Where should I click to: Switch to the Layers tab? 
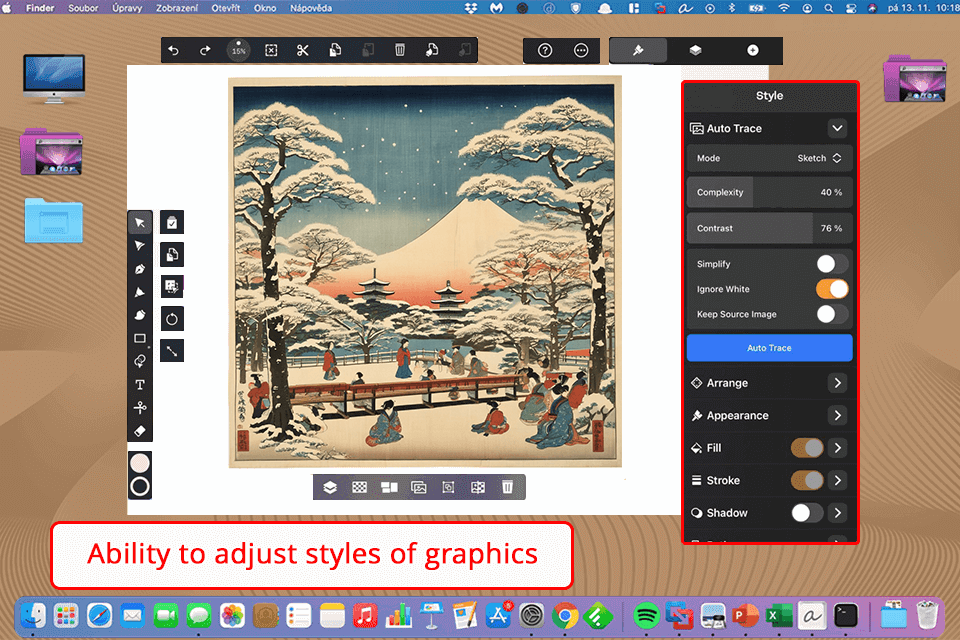click(x=695, y=50)
